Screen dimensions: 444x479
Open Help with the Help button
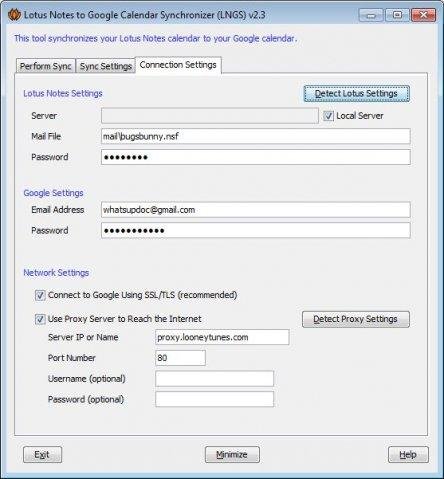pyautogui.click(x=408, y=455)
